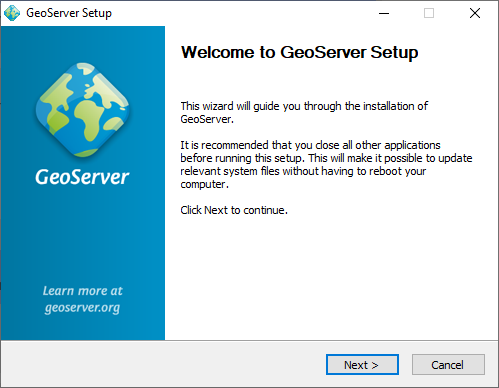Viewport: 499px width, 388px height.
Task: Click the 'Click Next to continue.' text
Action: pyautogui.click(x=234, y=210)
